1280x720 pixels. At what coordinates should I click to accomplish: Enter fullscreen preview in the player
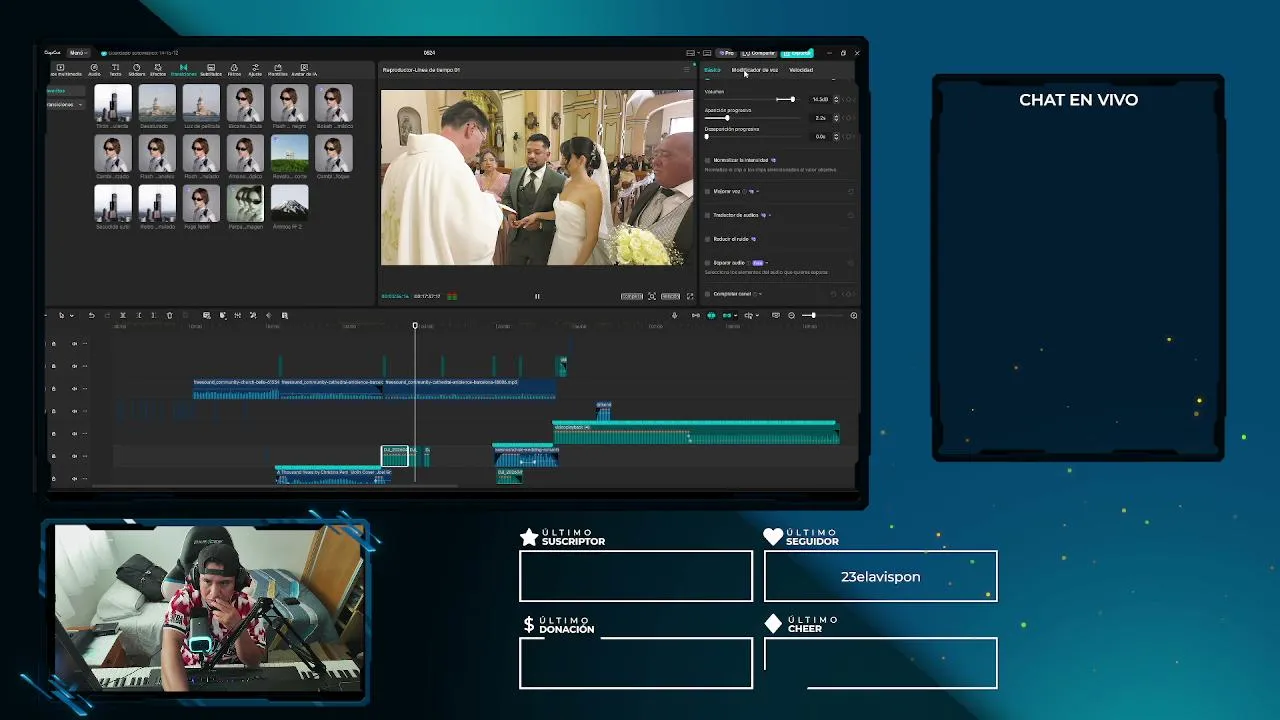pos(689,296)
